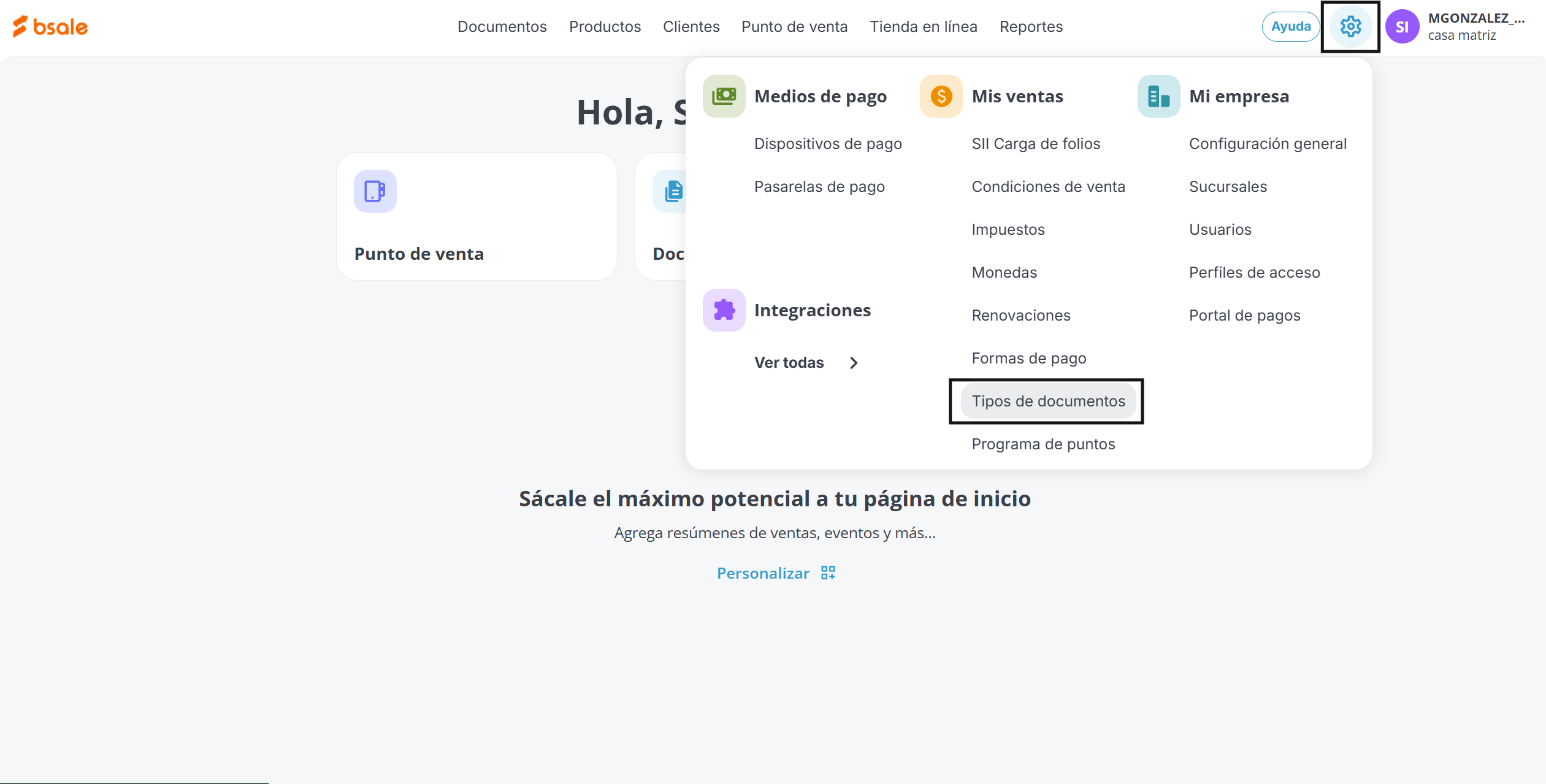This screenshot has height=784, width=1546.
Task: Click the Medios de pago cash icon
Action: (x=724, y=96)
